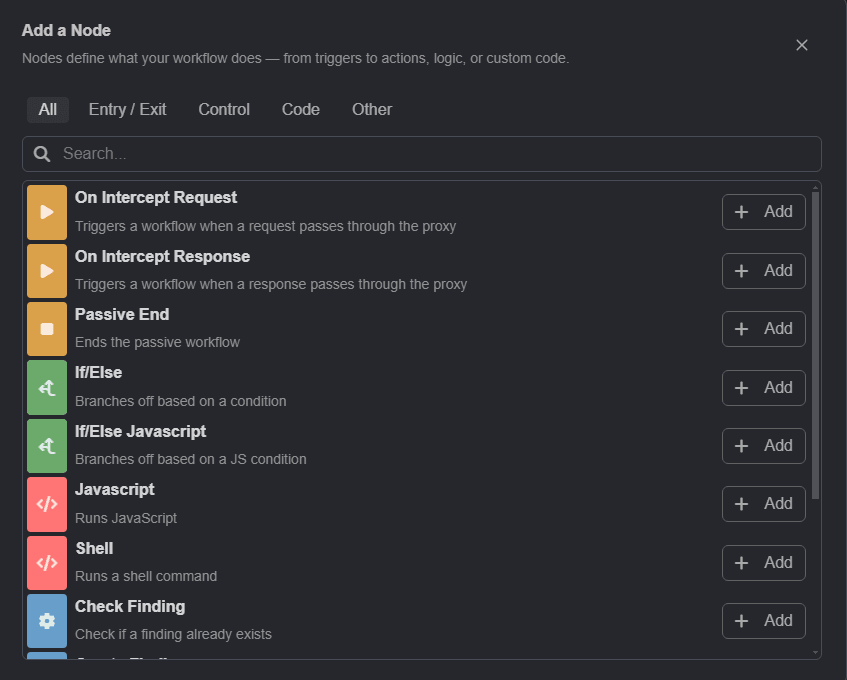Open the Control category tab
The width and height of the screenshot is (847, 680).
coord(224,109)
